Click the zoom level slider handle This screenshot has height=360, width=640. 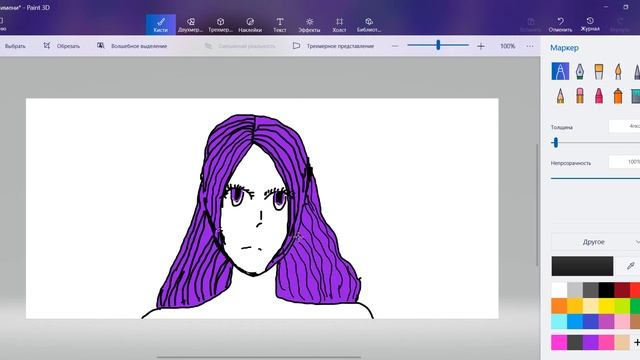438,45
